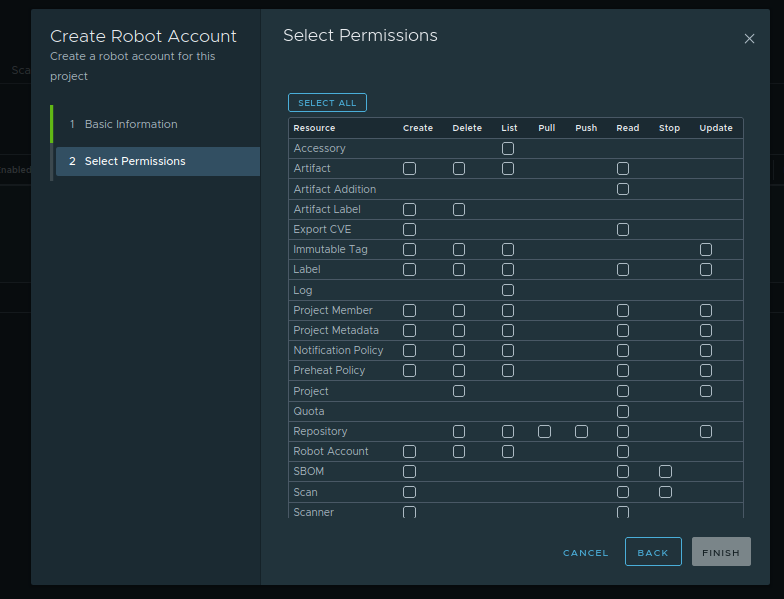The width and height of the screenshot is (784, 599).
Task: Check Project Update permission
Action: pos(706,391)
